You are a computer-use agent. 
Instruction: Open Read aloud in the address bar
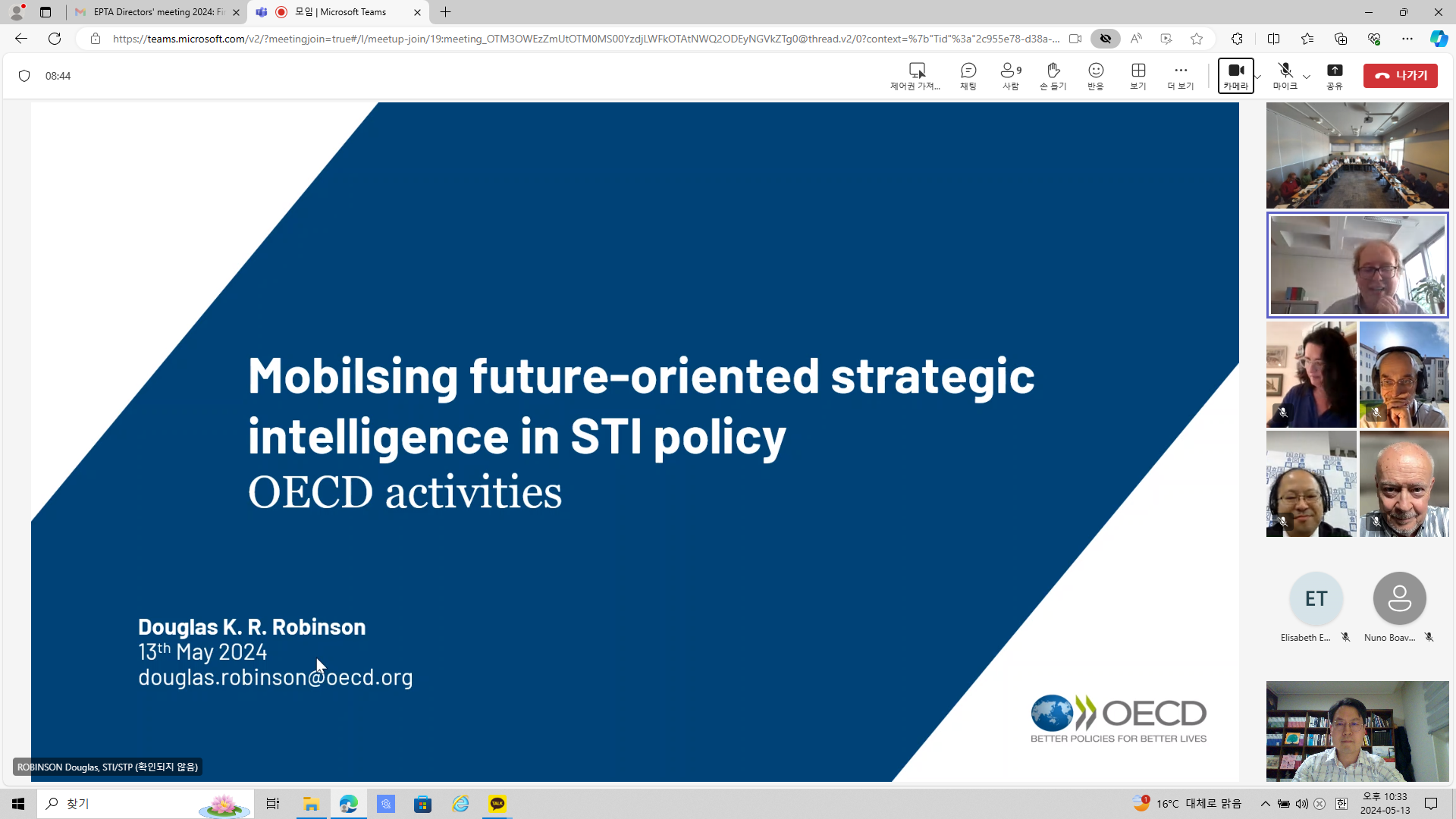[x=1136, y=39]
